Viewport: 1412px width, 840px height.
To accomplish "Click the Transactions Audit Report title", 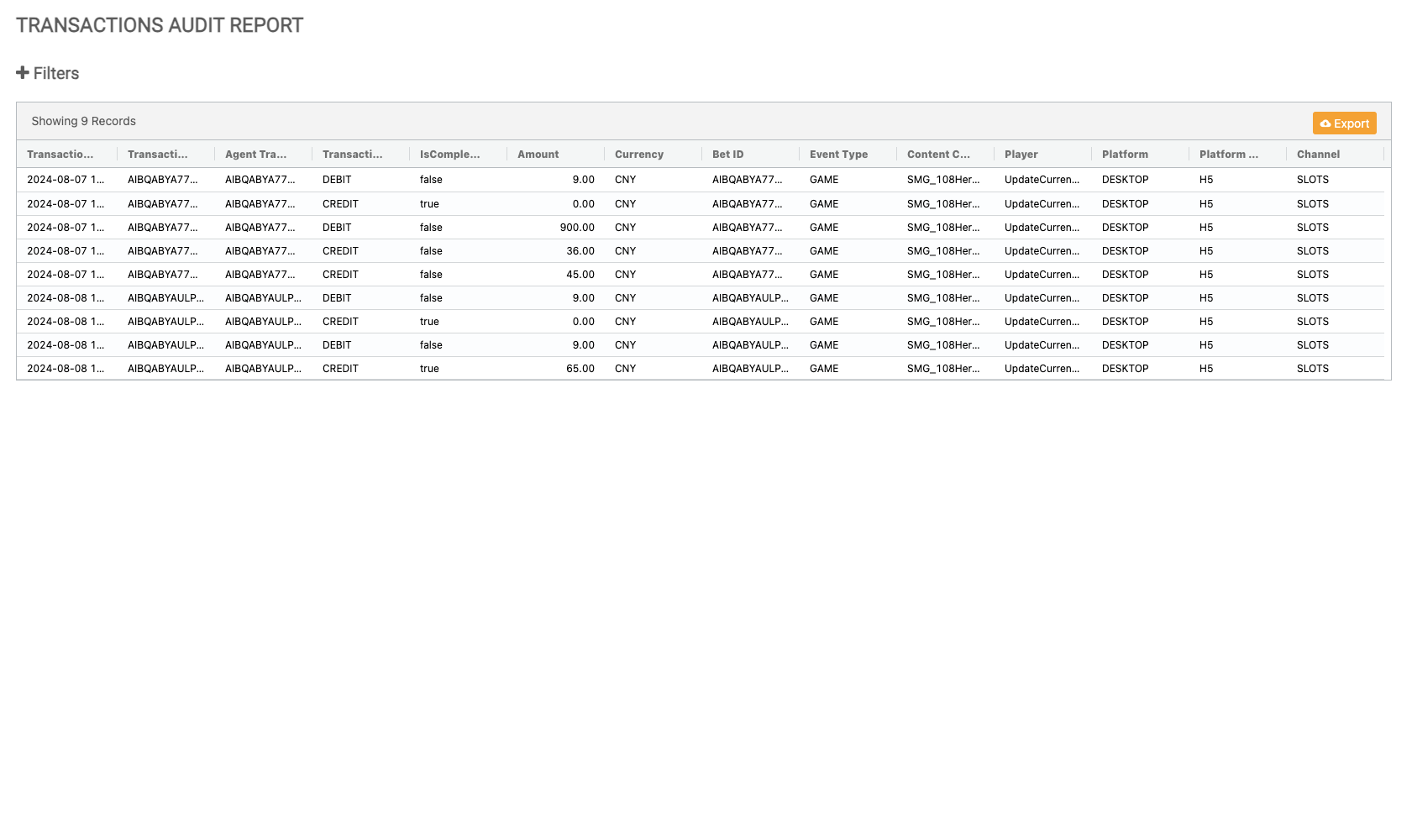I will pos(160,25).
